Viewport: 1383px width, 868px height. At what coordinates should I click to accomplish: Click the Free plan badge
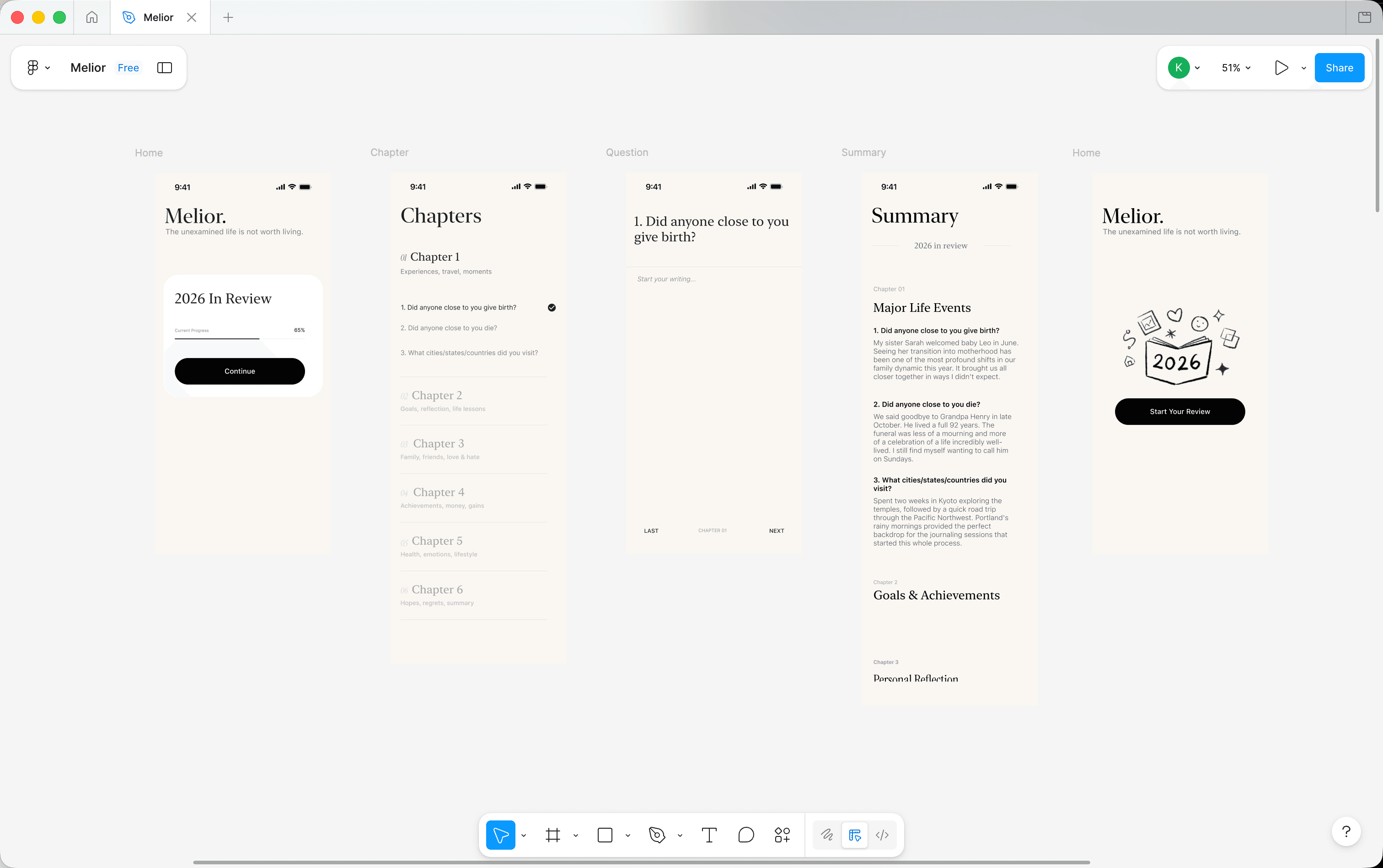coord(128,68)
